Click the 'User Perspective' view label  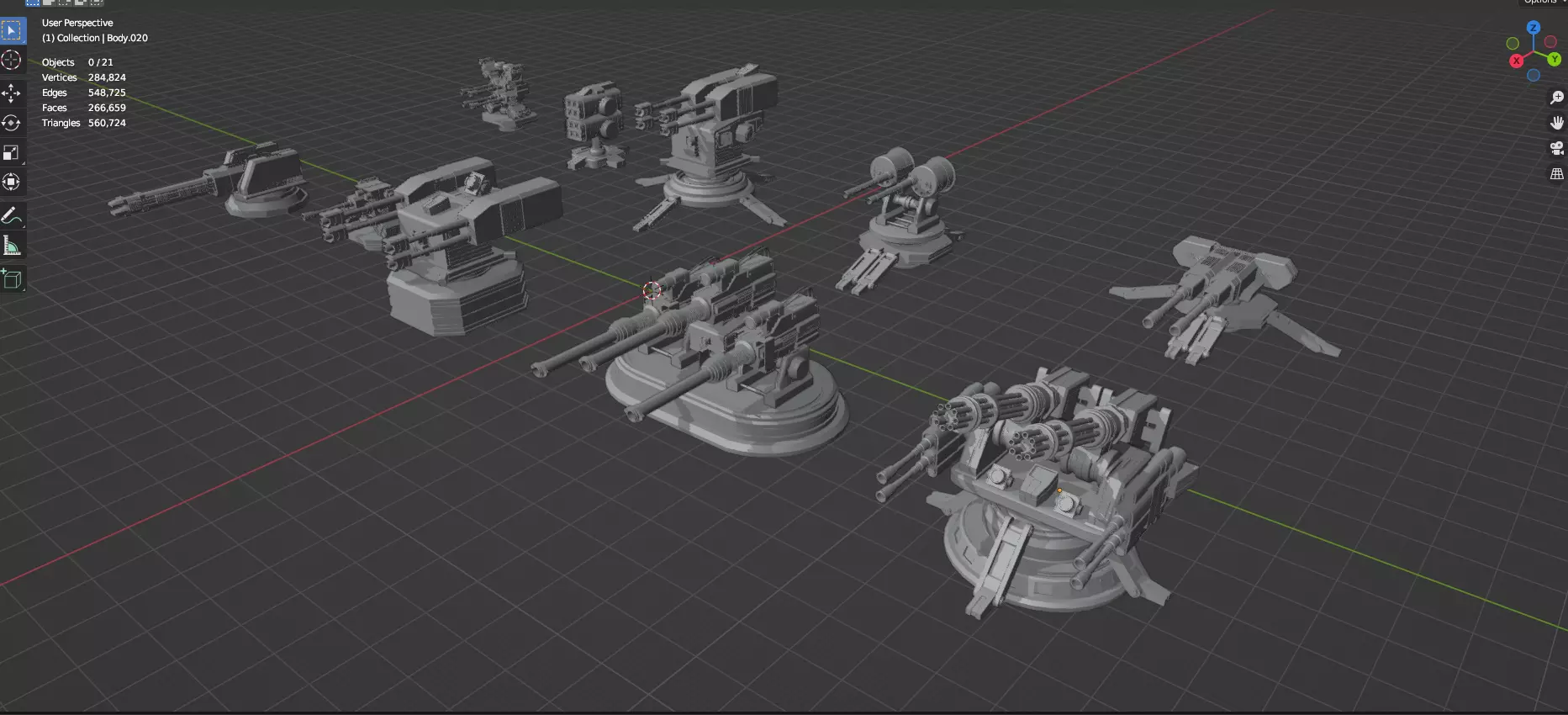pos(77,23)
